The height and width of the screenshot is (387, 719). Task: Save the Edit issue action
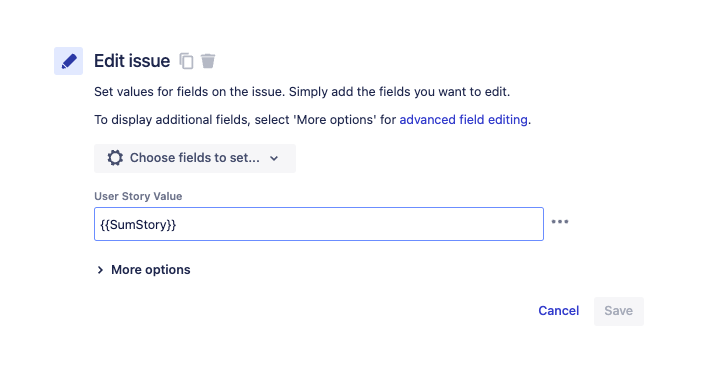pos(619,311)
